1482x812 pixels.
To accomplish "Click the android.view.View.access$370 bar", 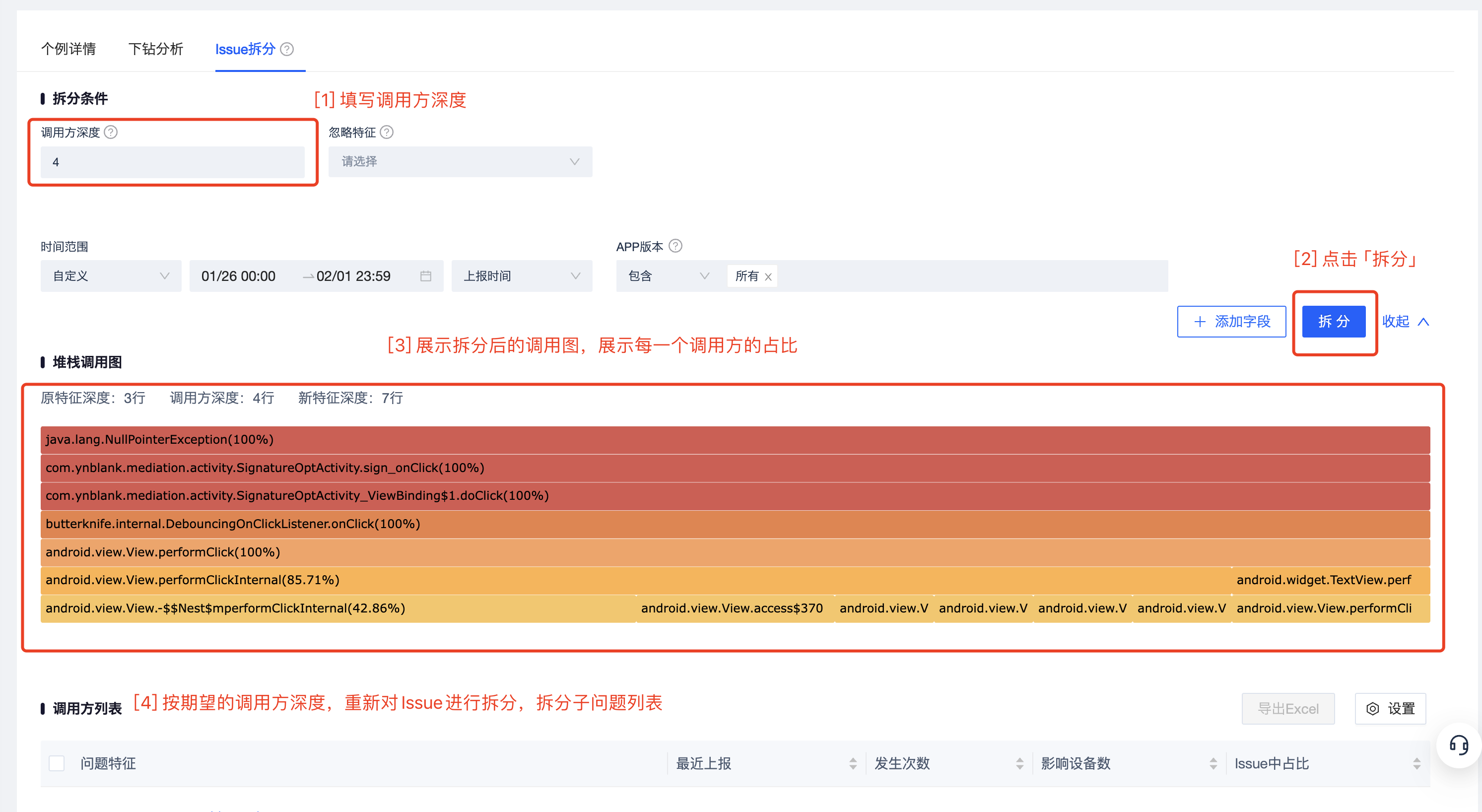I will click(x=735, y=609).
